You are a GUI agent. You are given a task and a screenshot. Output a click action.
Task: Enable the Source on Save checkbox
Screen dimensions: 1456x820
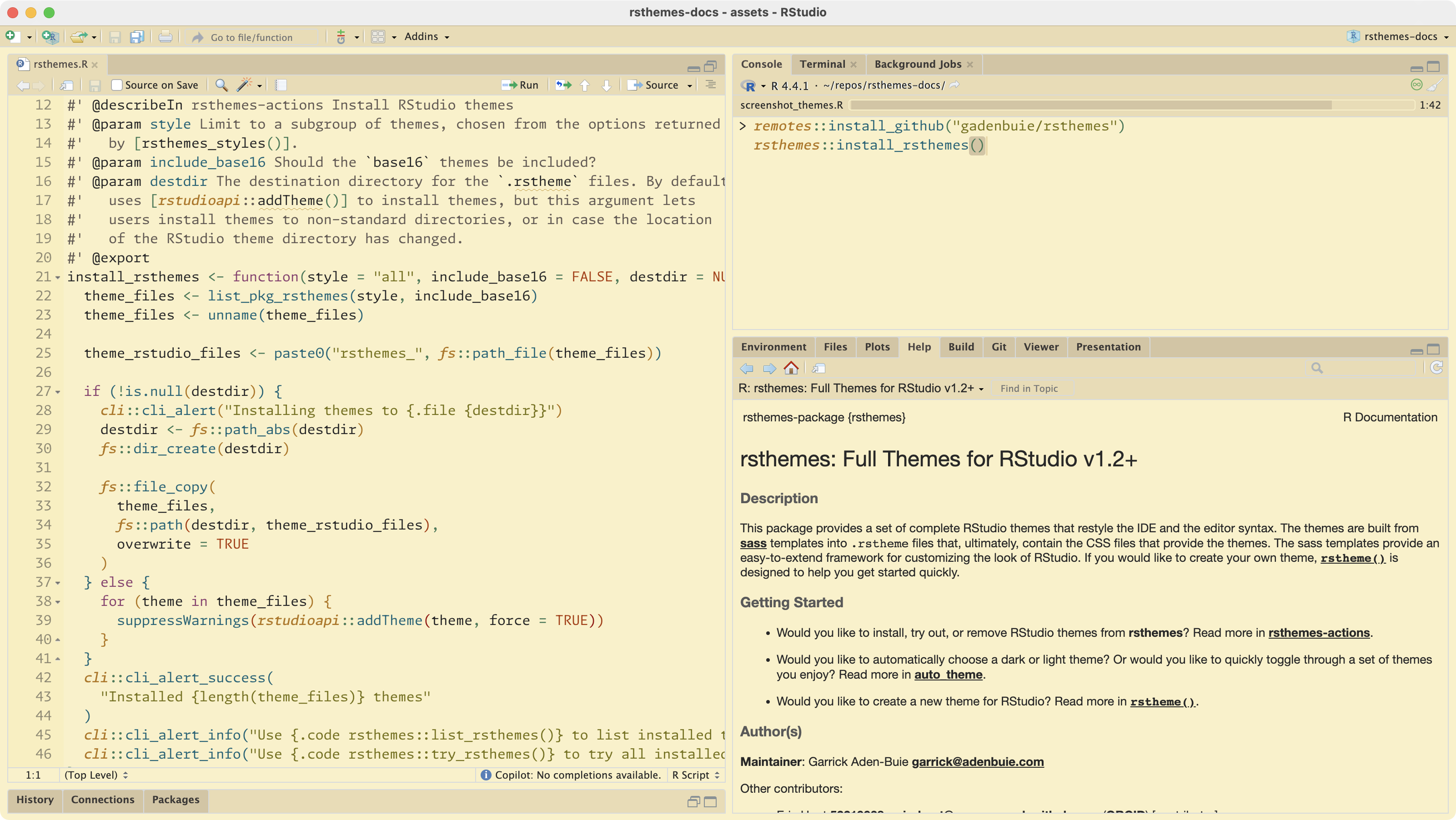coord(117,85)
